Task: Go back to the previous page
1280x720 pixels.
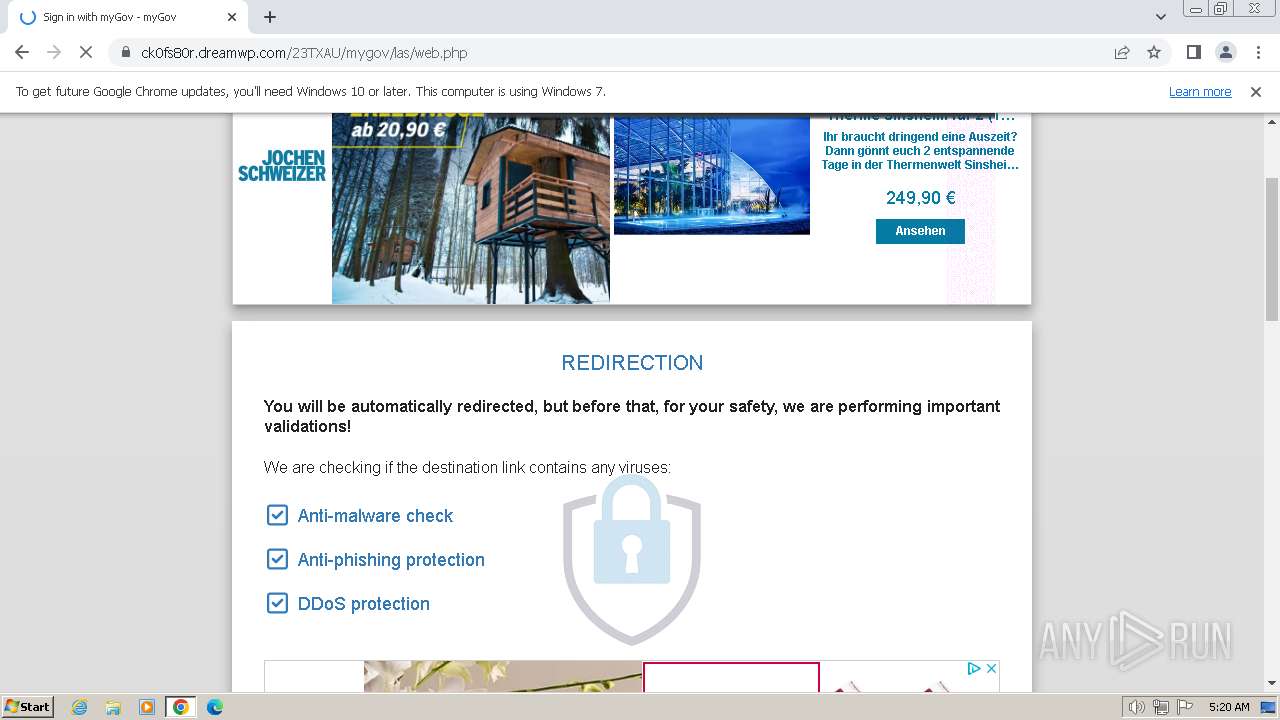Action: 22,52
